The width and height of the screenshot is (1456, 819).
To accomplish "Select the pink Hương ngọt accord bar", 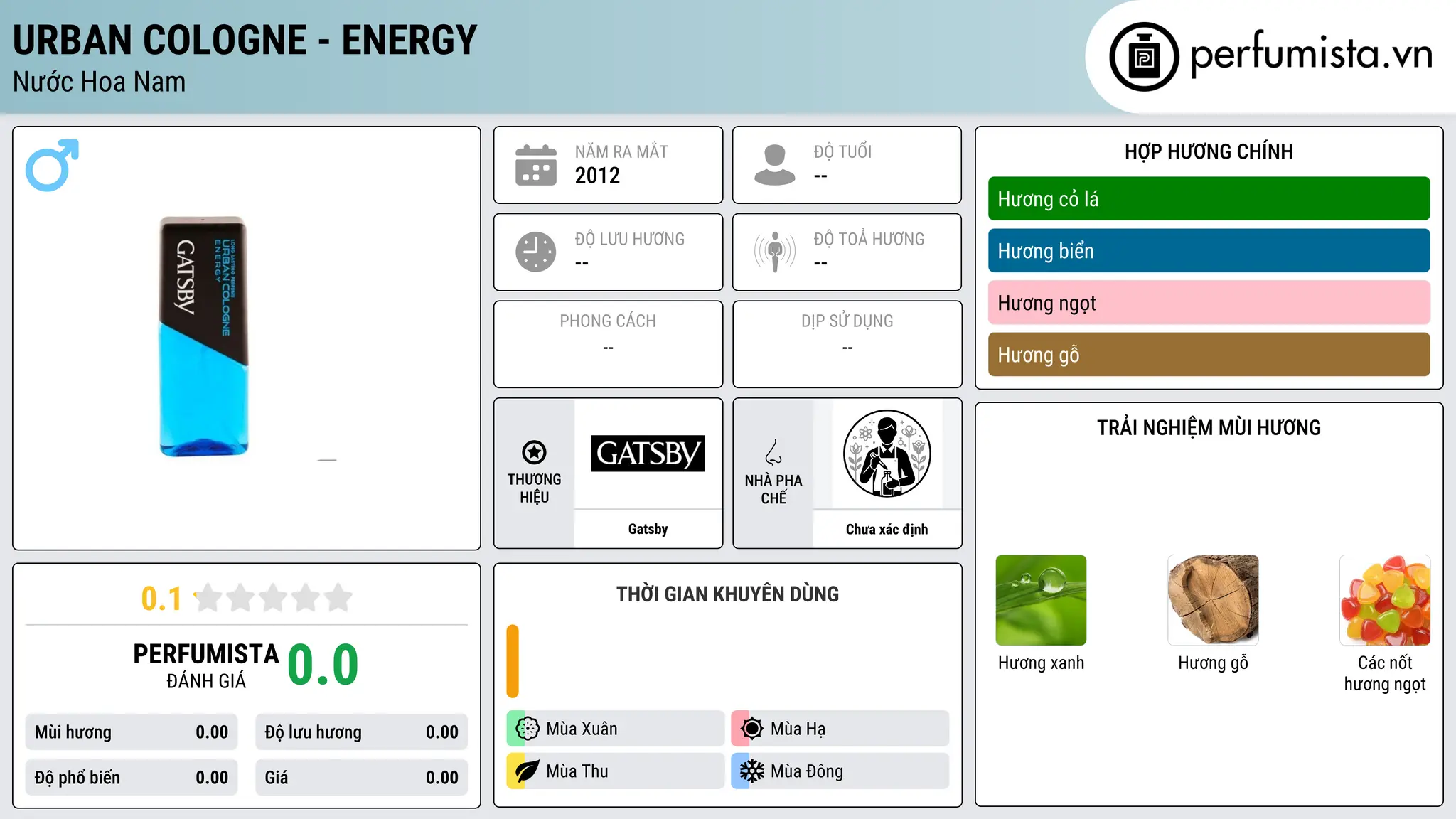I will point(1209,303).
